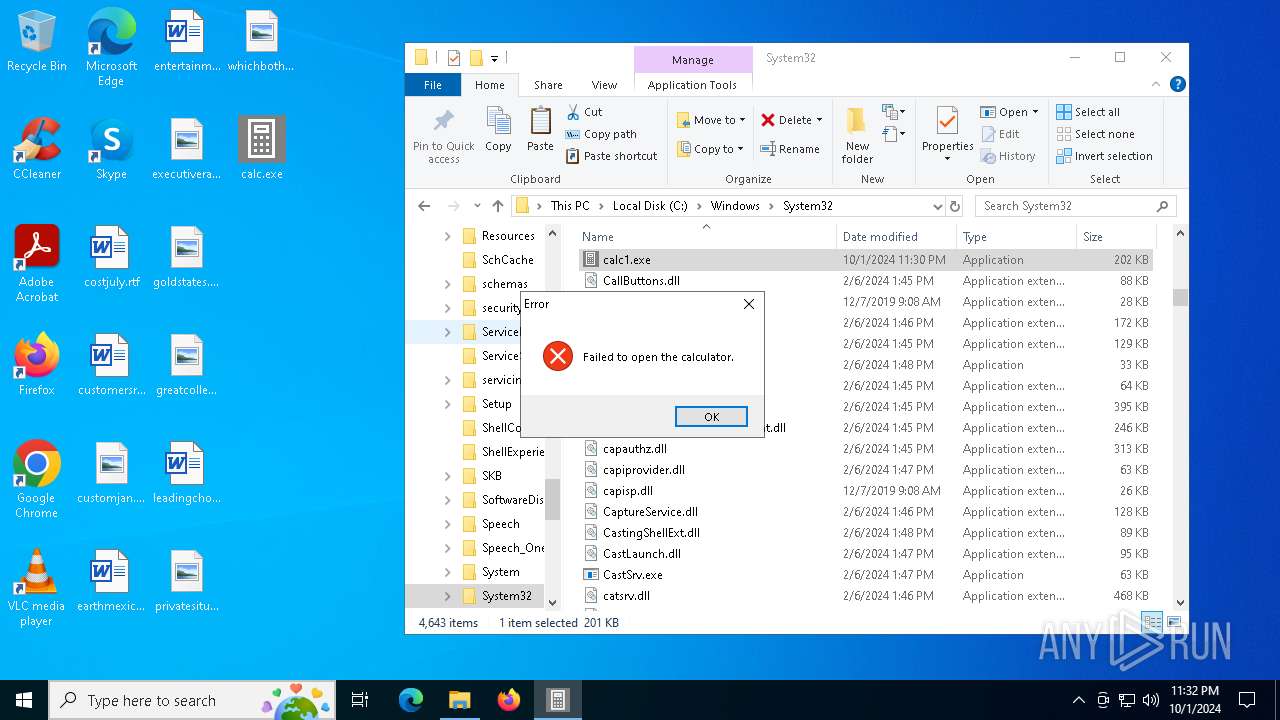This screenshot has height=720, width=1280.
Task: Click the Windows Start button
Action: [x=24, y=700]
